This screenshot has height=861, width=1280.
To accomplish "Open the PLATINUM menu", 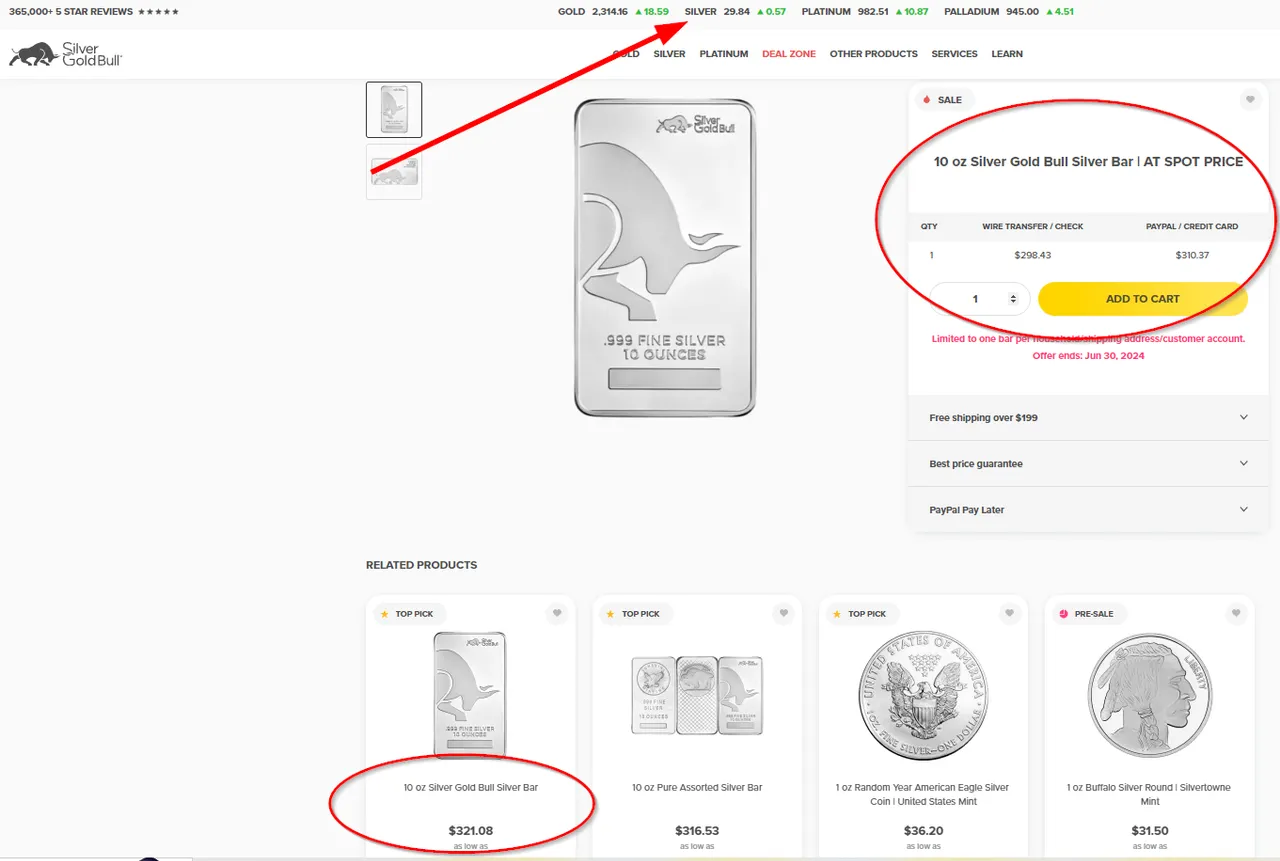I will point(724,54).
